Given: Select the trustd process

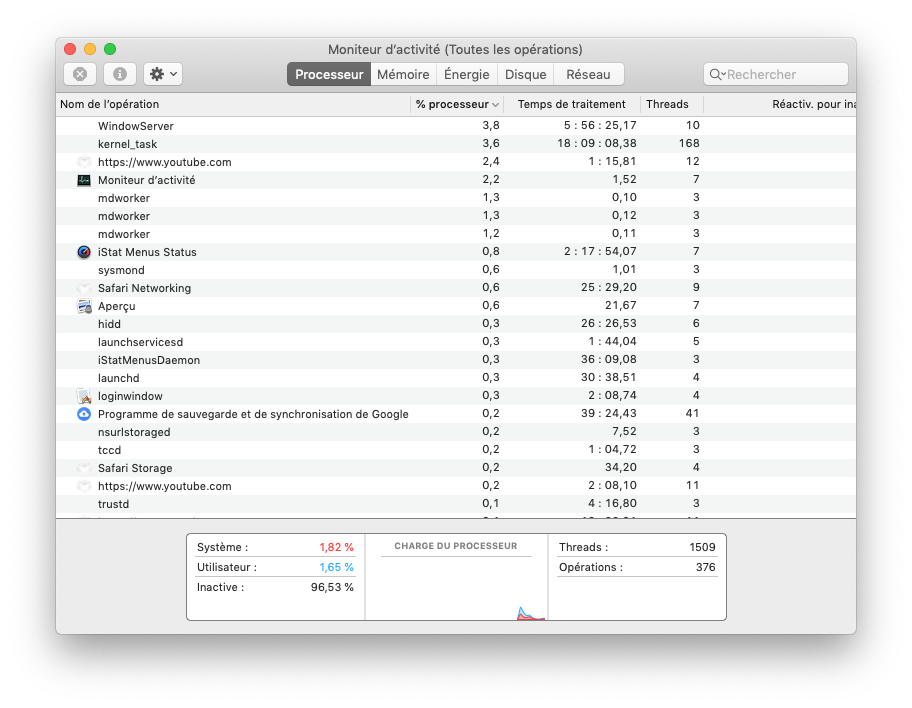Looking at the screenshot, I should [x=456, y=504].
